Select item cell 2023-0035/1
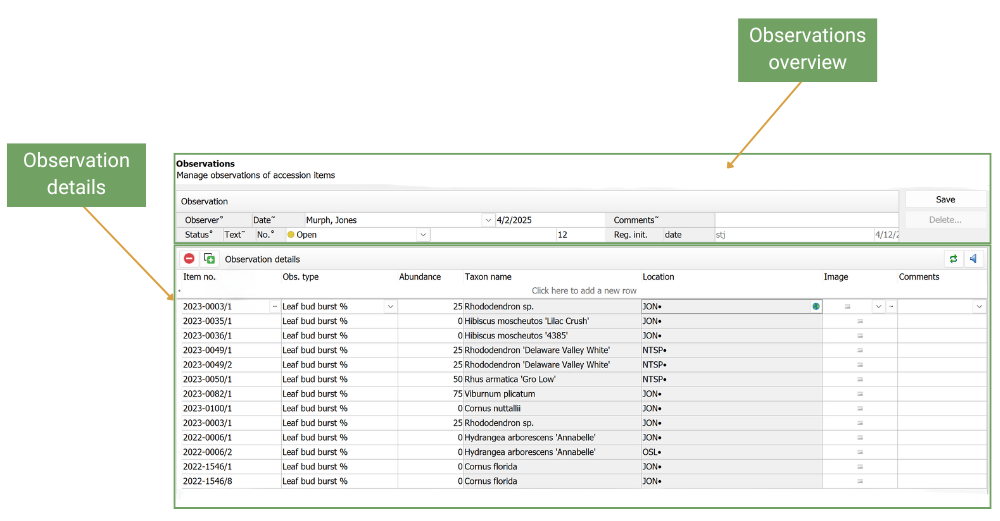The width and height of the screenshot is (1000, 521). [x=230, y=321]
